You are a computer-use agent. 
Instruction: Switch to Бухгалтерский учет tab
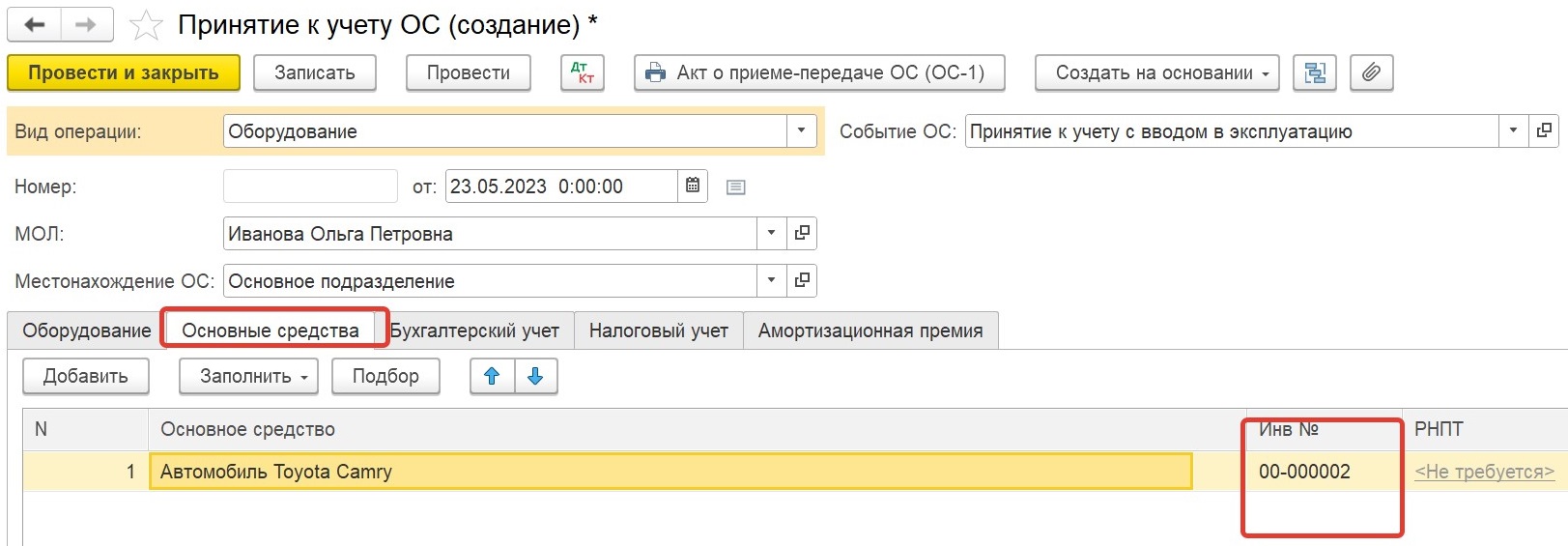[x=474, y=330]
